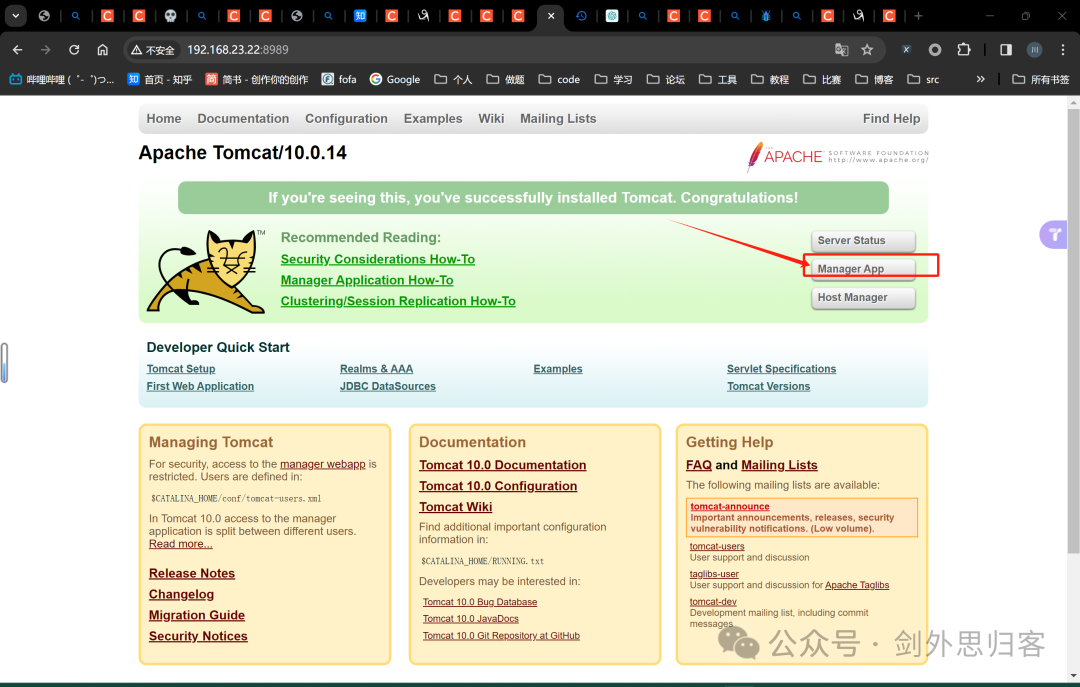Go to Home in the Tomcat nav bar

(x=164, y=119)
